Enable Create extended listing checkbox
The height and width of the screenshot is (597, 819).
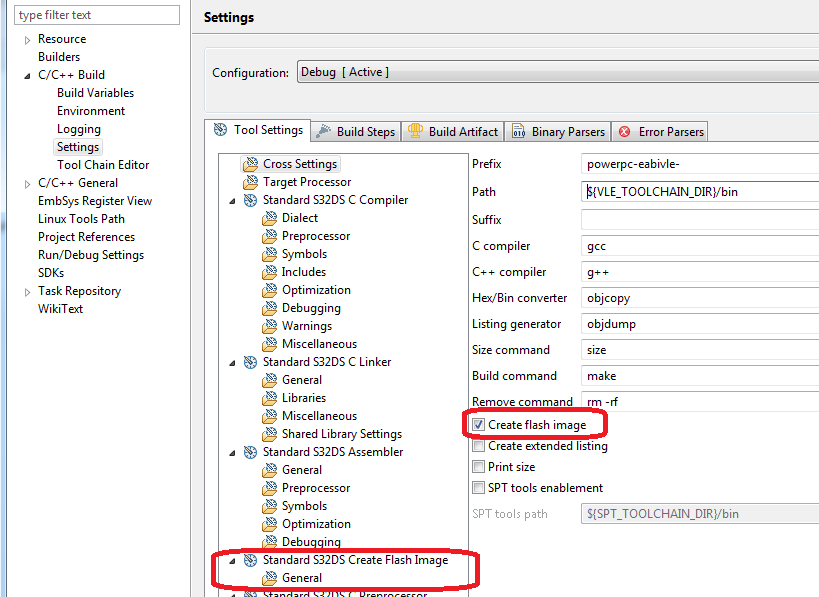pos(478,446)
